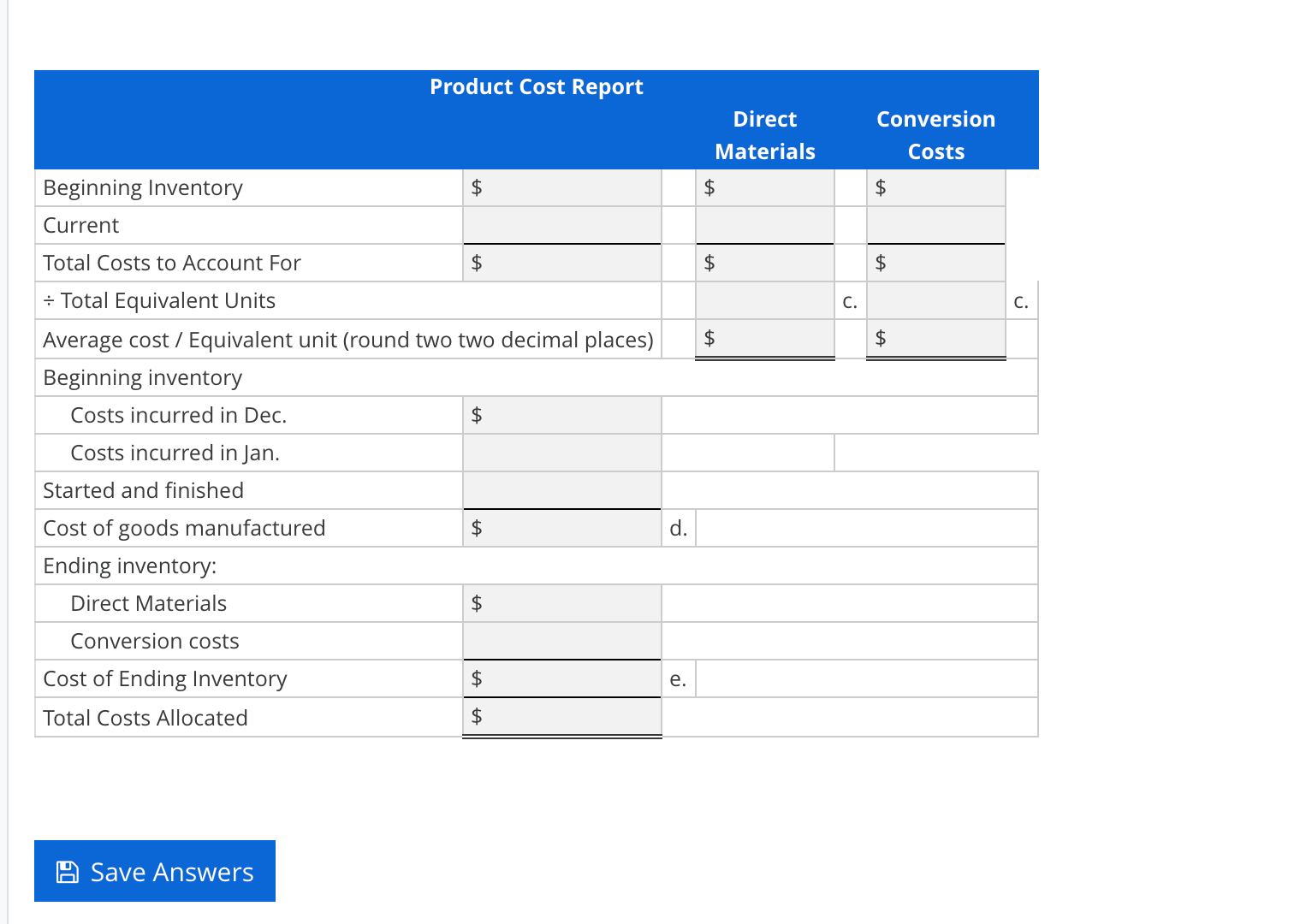The width and height of the screenshot is (1306, 924).
Task: Click the 'Total Costs to Account For' label
Action: (x=172, y=263)
